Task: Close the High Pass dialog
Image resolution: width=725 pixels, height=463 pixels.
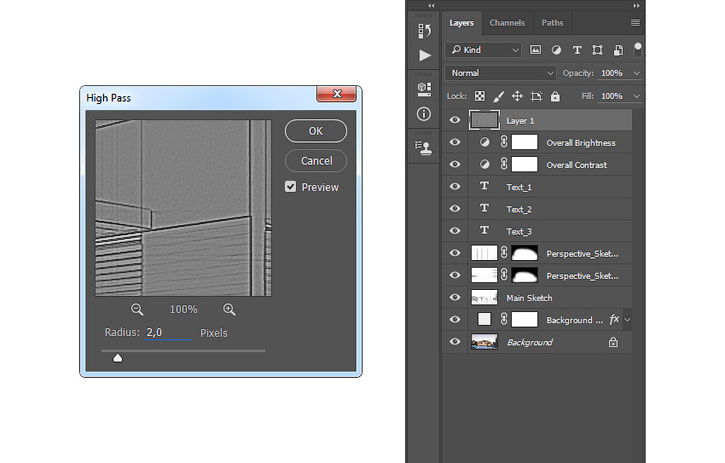Action: (x=337, y=93)
